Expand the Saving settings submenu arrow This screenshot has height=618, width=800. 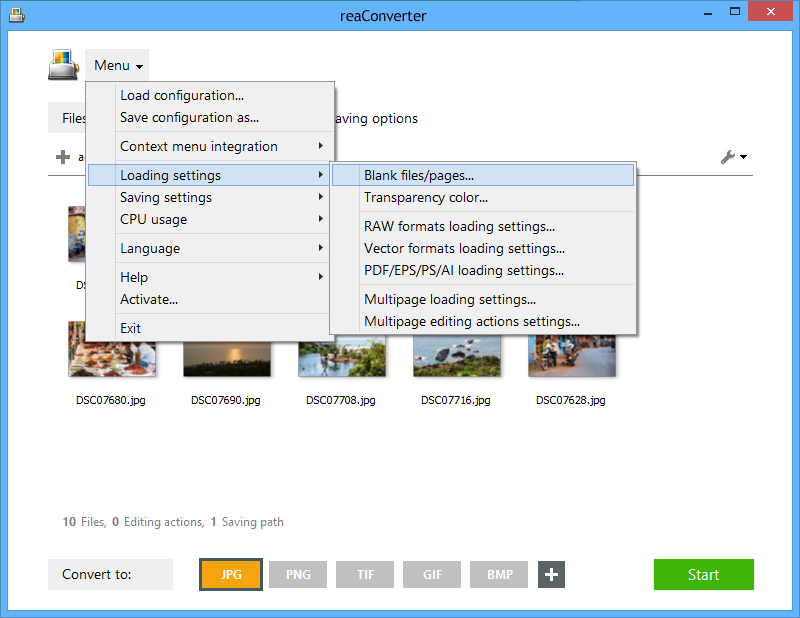click(320, 197)
